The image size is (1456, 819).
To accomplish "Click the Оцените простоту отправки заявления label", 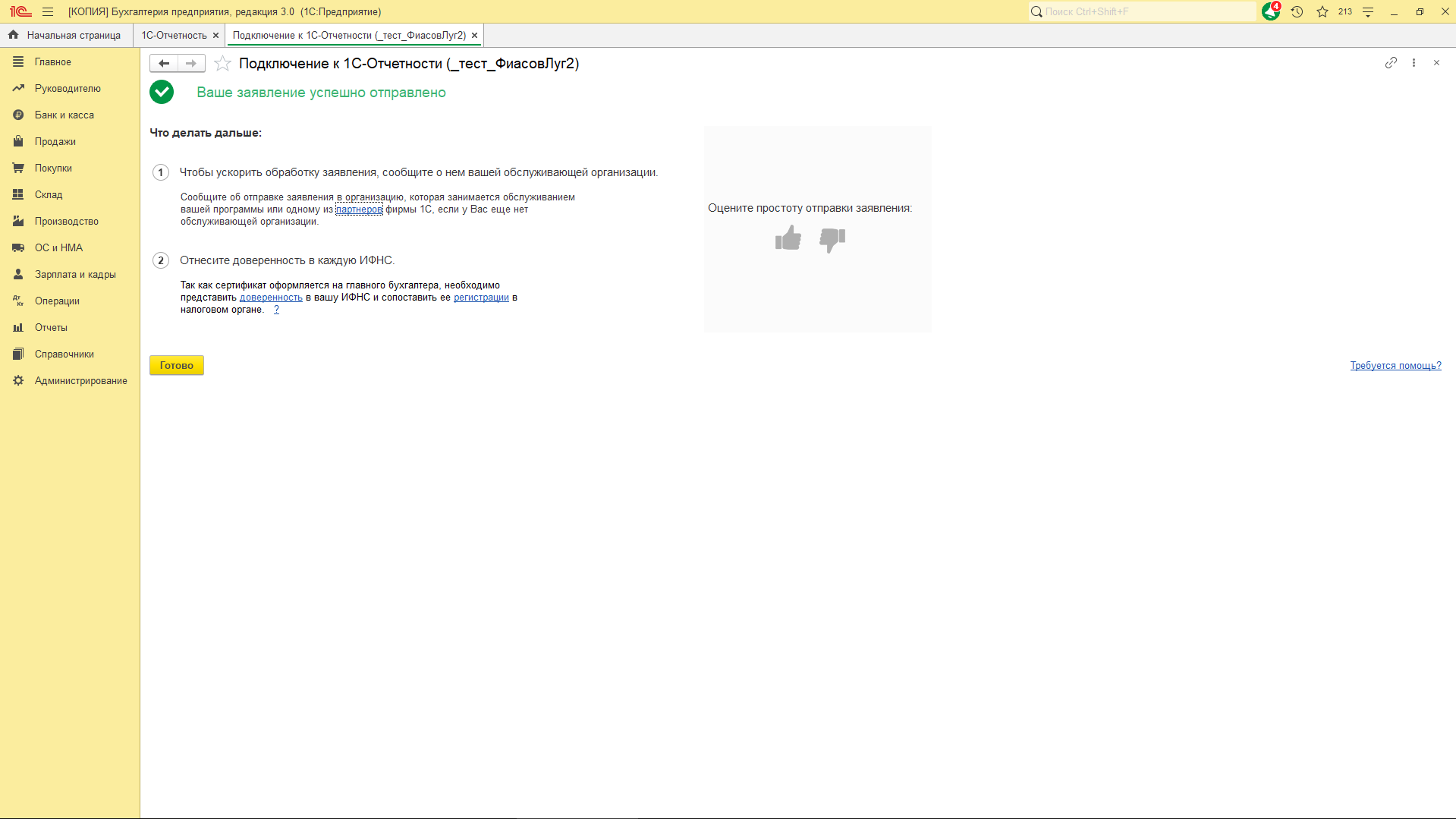I will click(810, 208).
